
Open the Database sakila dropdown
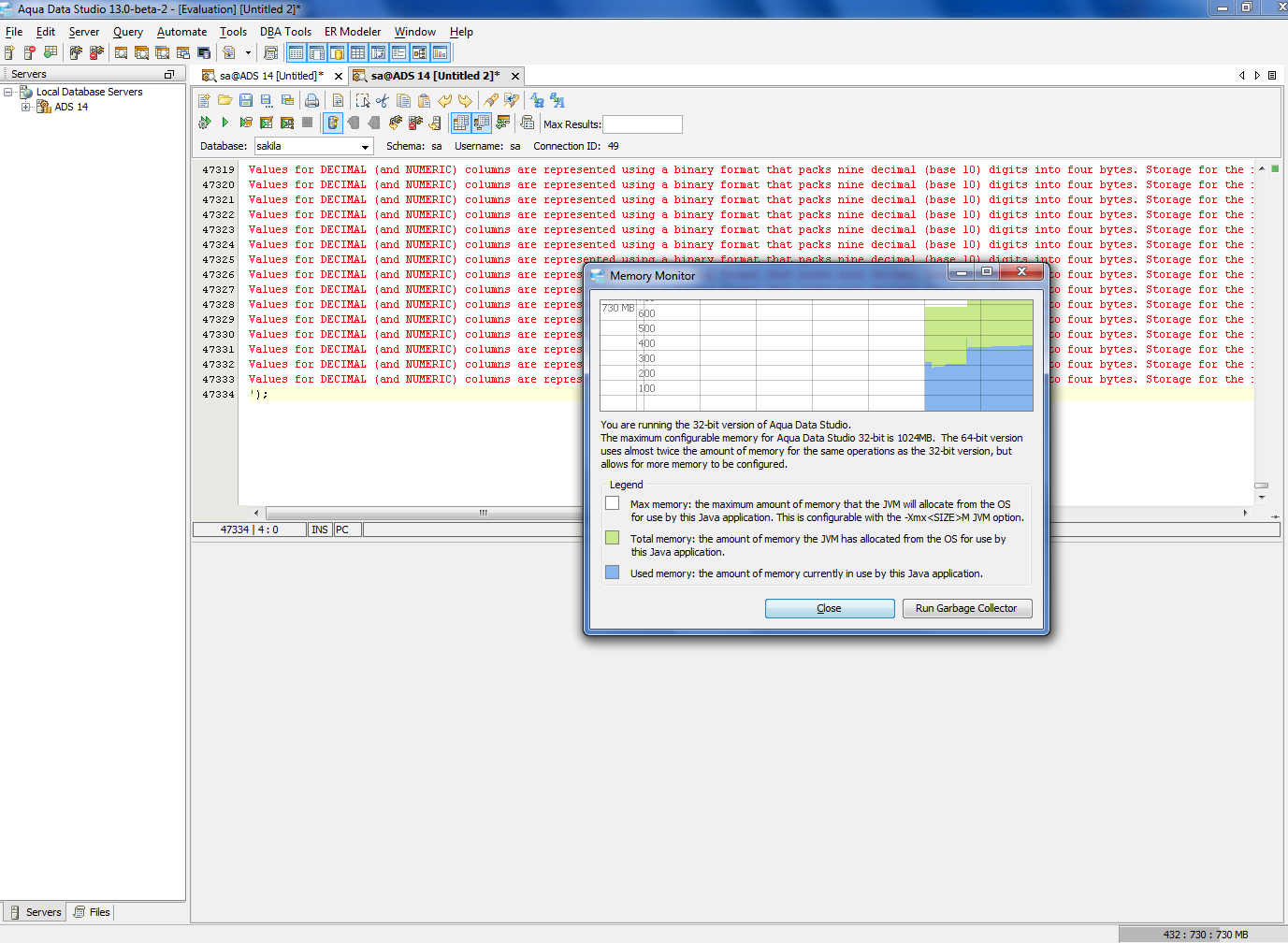[365, 147]
